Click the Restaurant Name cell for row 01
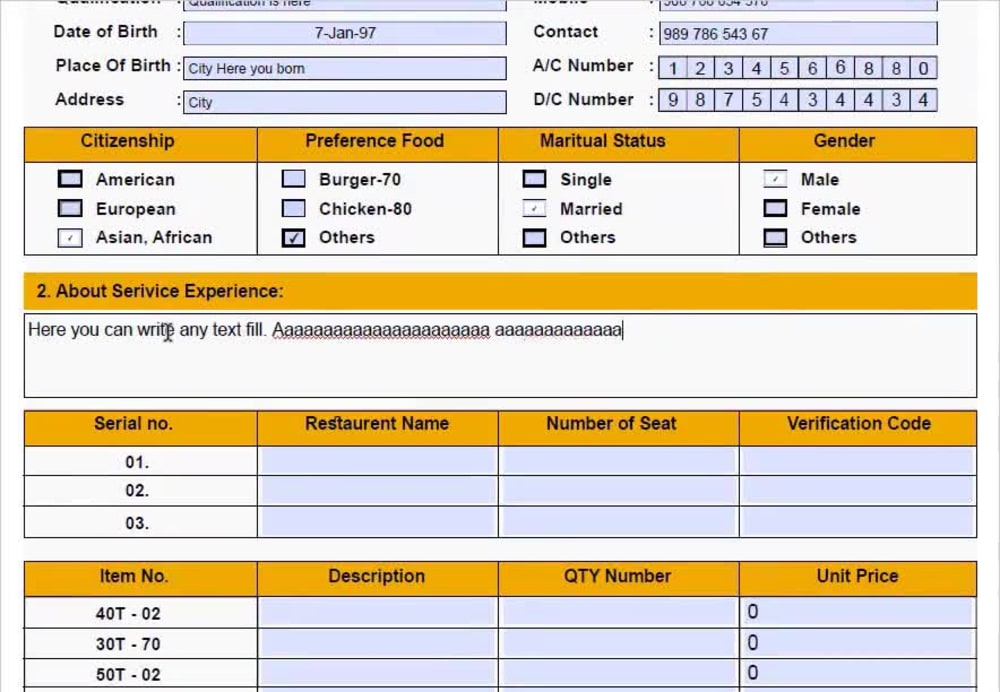The height and width of the screenshot is (692, 1000). pos(377,461)
